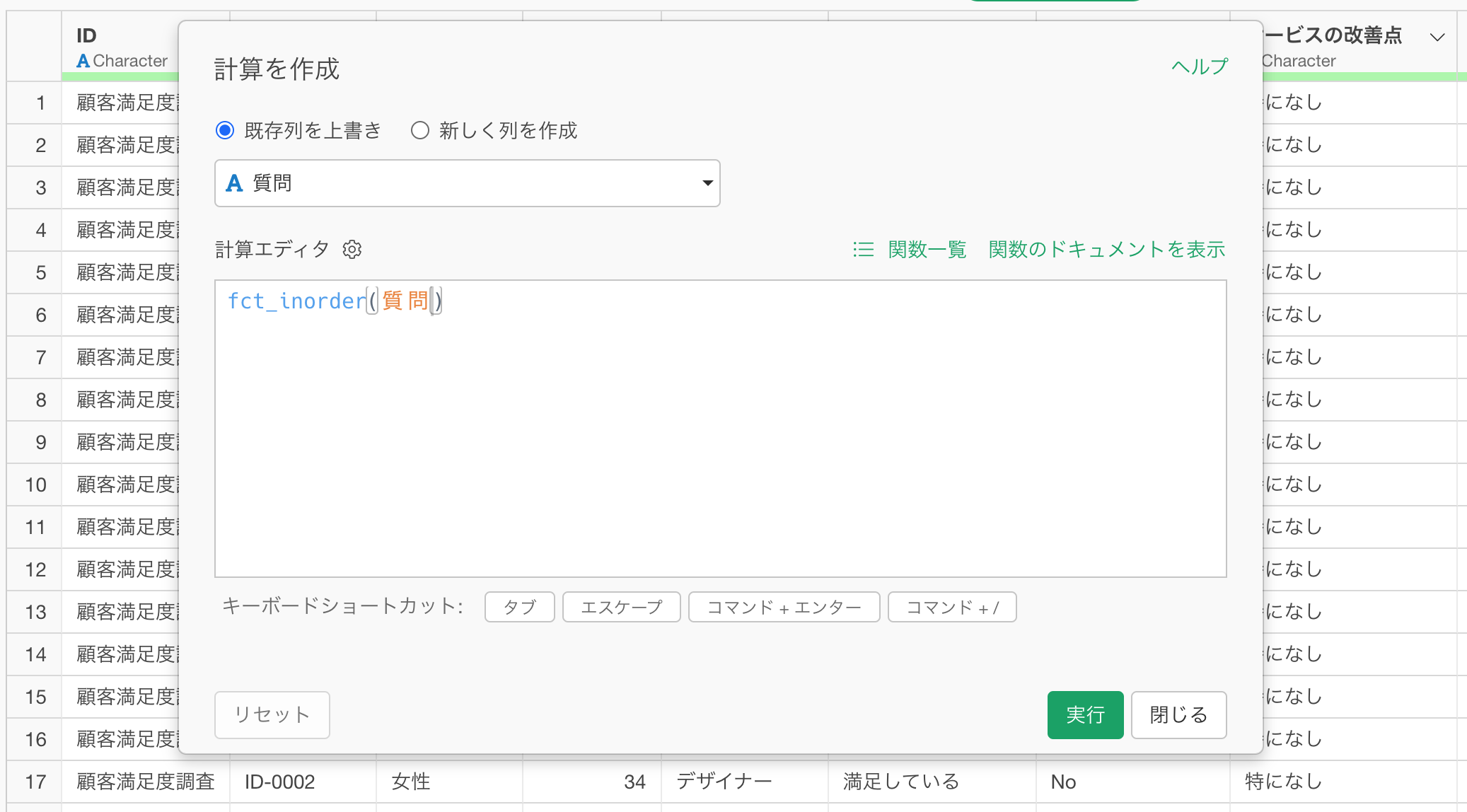This screenshot has height=812, width=1467.
Task: Expand サービスの改善点 column header menu
Action: (1437, 37)
